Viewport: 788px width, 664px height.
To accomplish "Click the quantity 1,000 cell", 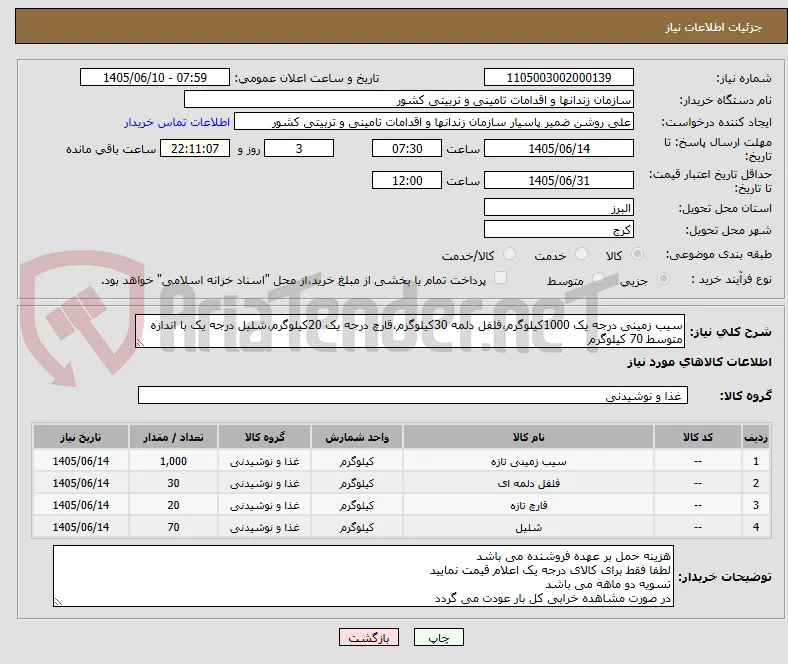I will [x=173, y=461].
